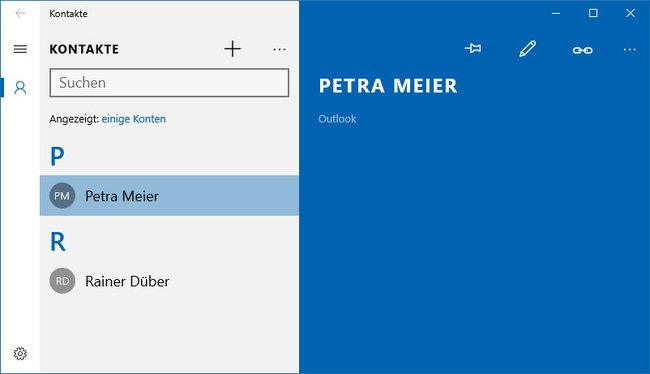Image resolution: width=650 pixels, height=374 pixels.
Task: Click the back arrow in title bar
Action: [20, 13]
